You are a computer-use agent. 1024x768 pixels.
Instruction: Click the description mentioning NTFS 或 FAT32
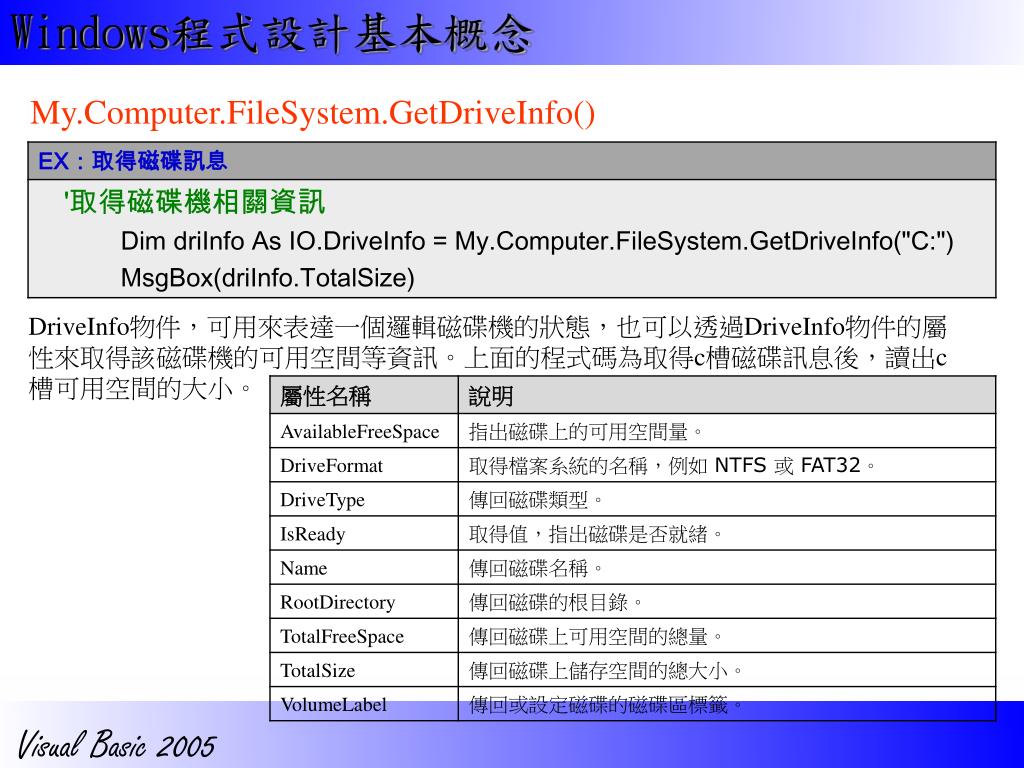pyautogui.click(x=672, y=466)
